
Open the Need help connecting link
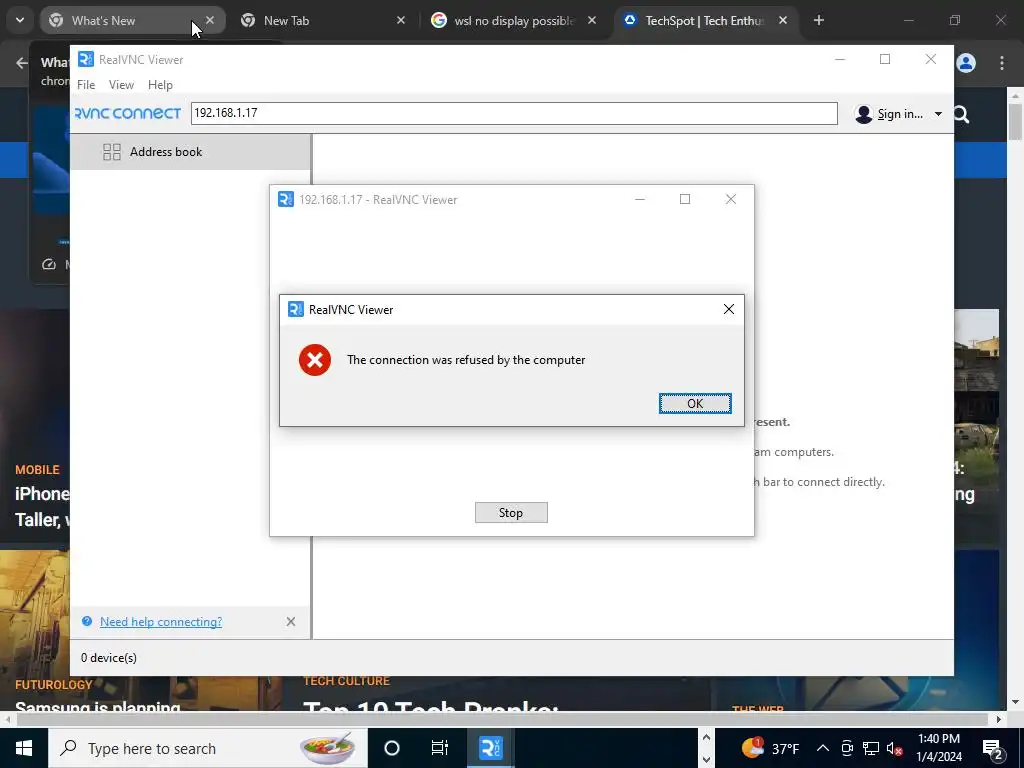161,622
